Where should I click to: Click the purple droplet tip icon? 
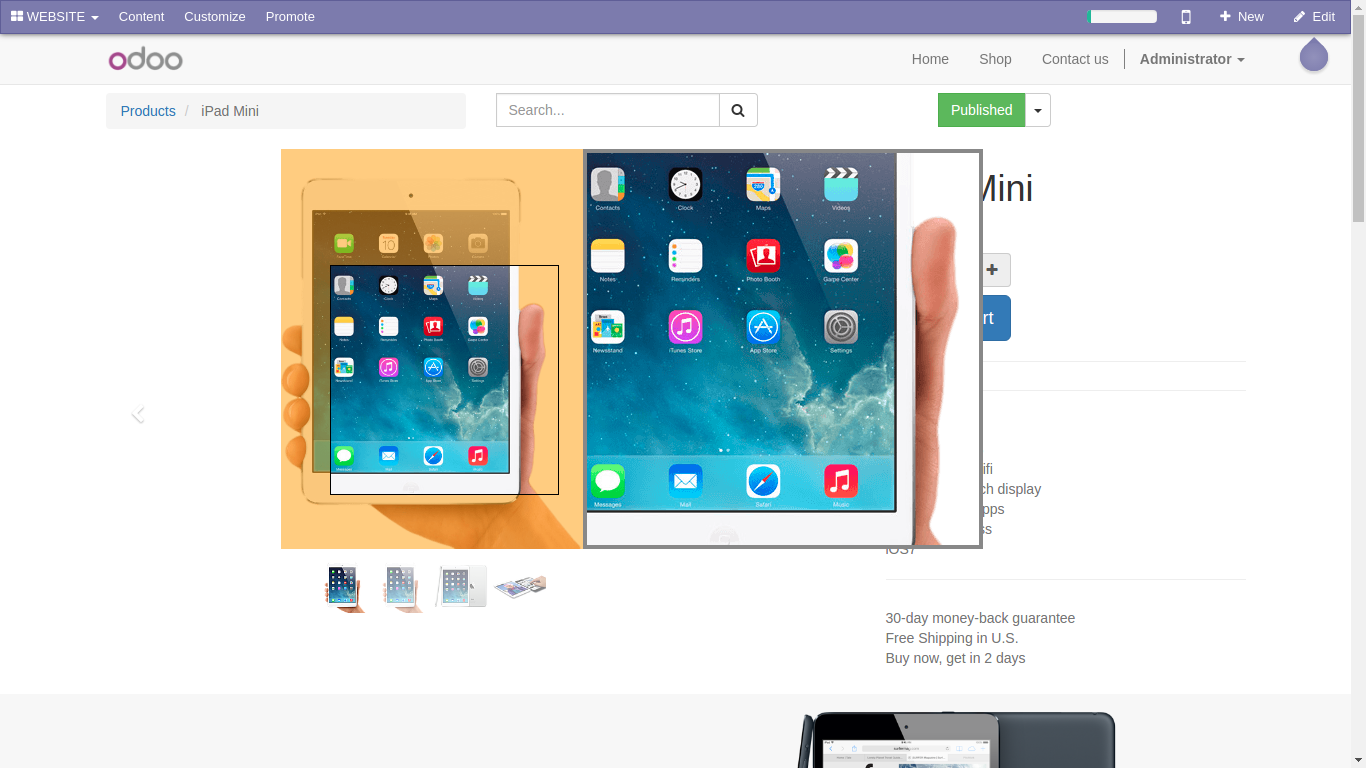point(1313,56)
